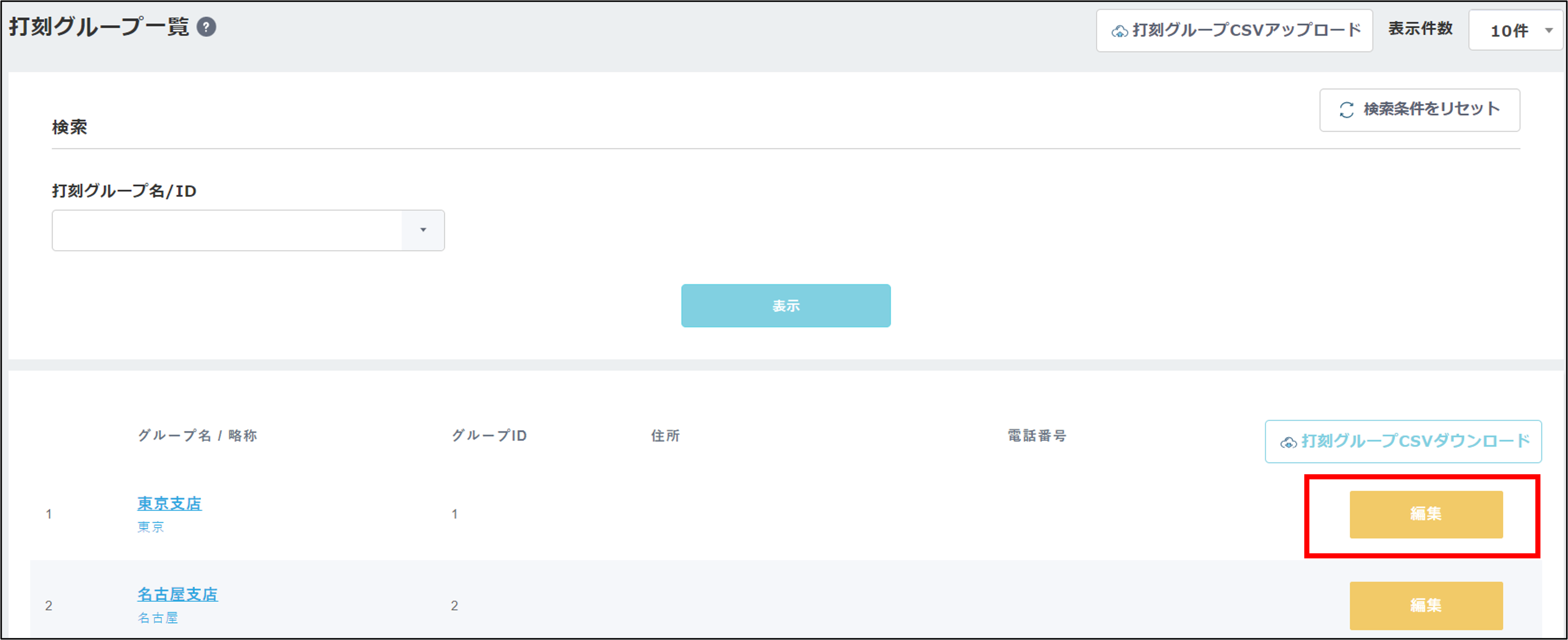The height and width of the screenshot is (640, 1568).
Task: Click the 打刻グループ名/ID search input field
Action: click(226, 231)
